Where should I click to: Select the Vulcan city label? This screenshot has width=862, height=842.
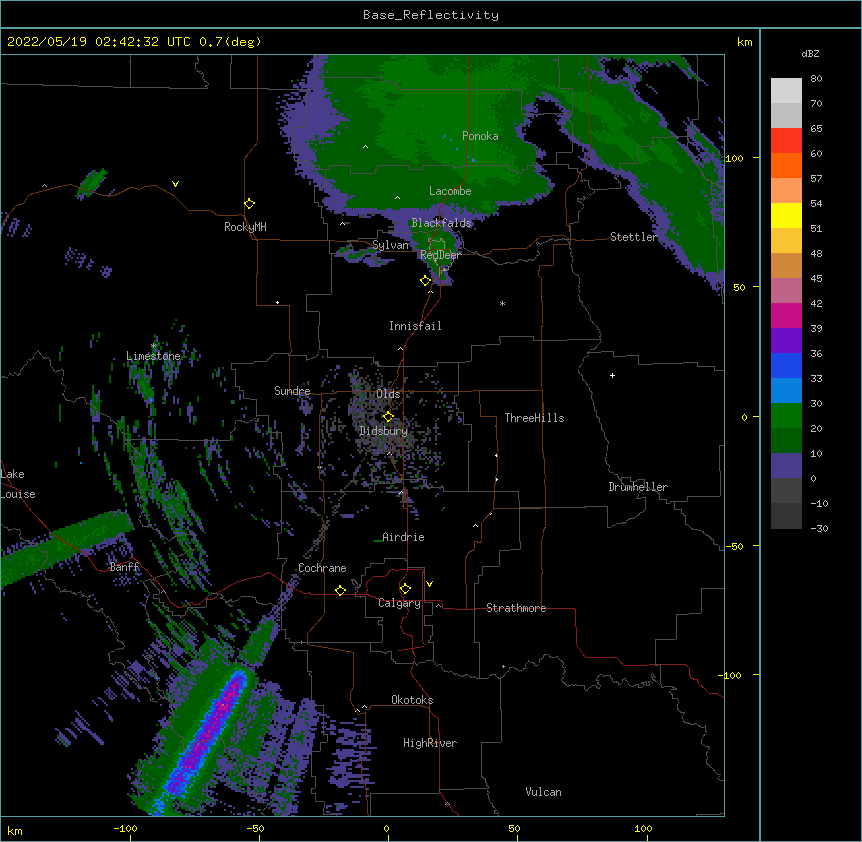pyautogui.click(x=543, y=792)
